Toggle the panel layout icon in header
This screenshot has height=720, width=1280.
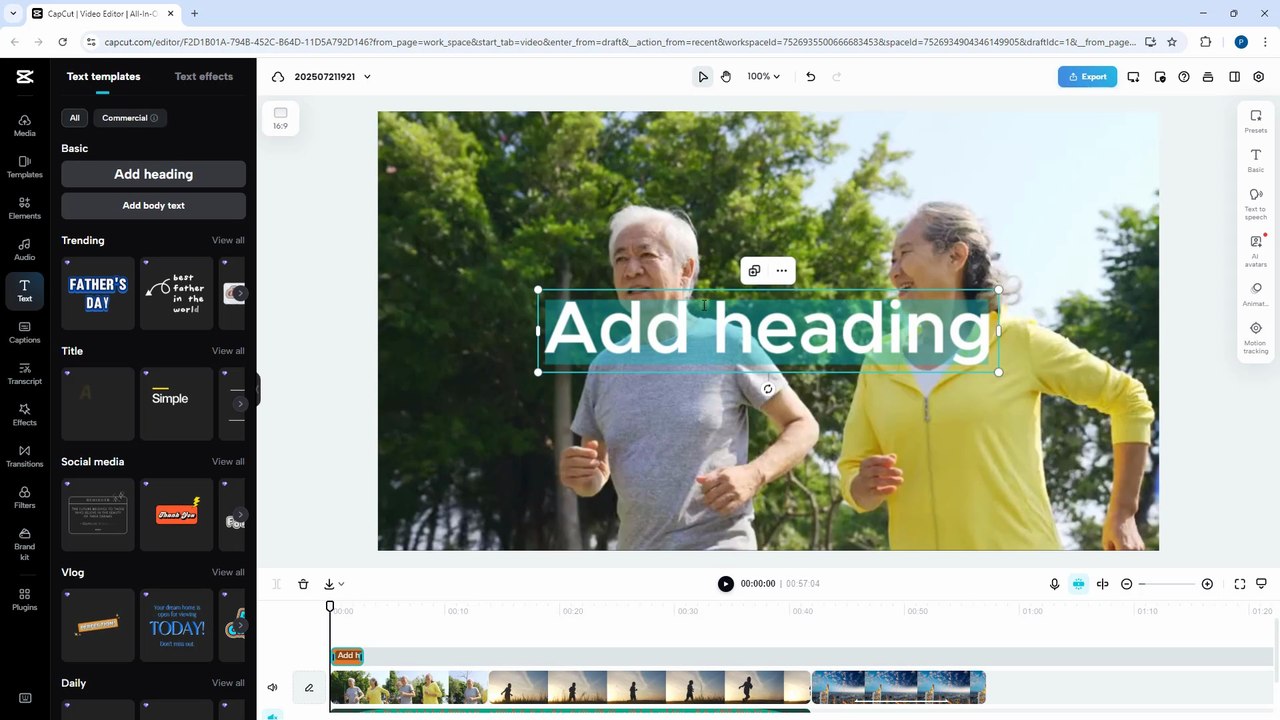pos(1234,77)
